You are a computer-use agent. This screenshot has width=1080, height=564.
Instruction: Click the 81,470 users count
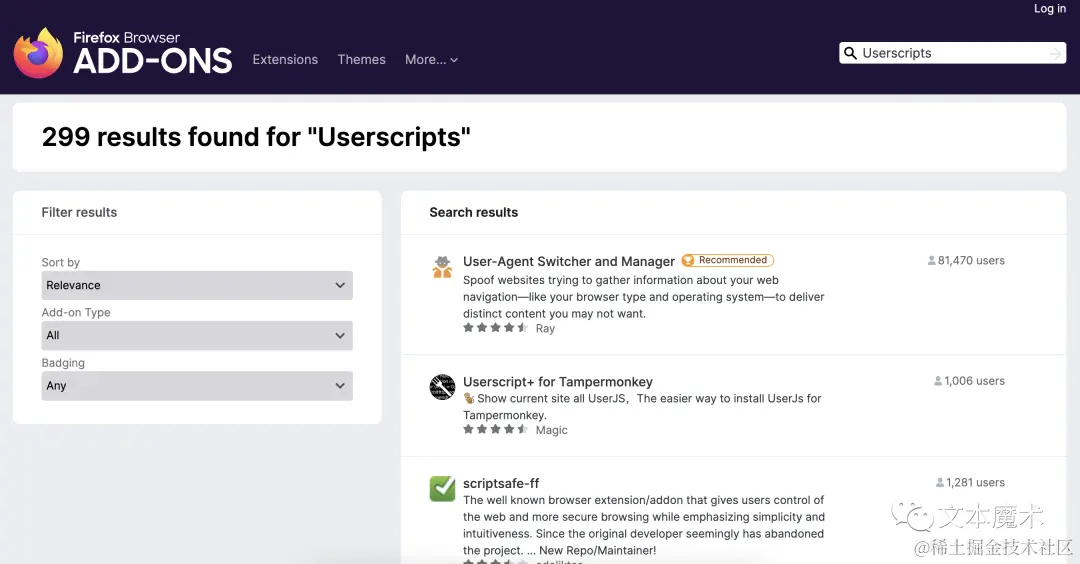(x=971, y=260)
